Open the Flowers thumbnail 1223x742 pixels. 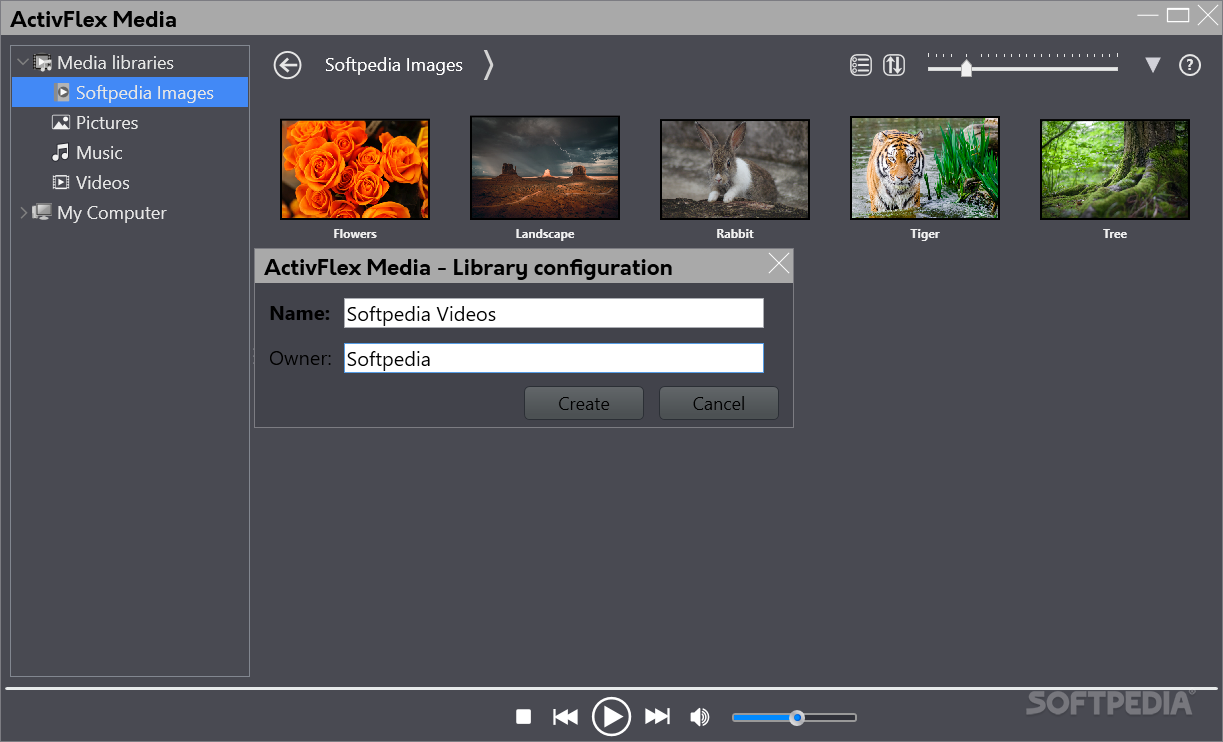point(355,169)
